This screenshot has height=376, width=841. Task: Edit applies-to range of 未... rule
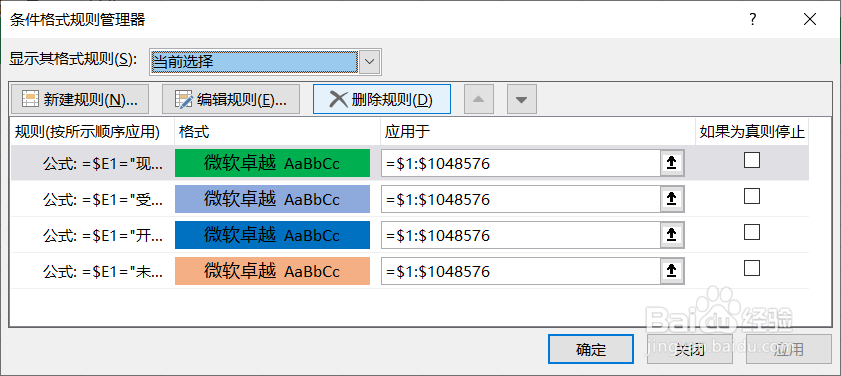tap(520, 271)
